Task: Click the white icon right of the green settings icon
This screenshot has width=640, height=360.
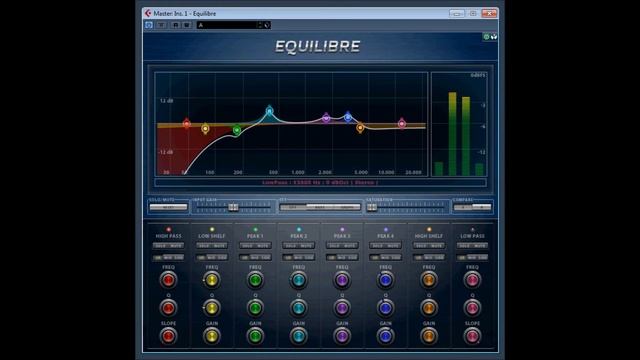Action: click(494, 37)
